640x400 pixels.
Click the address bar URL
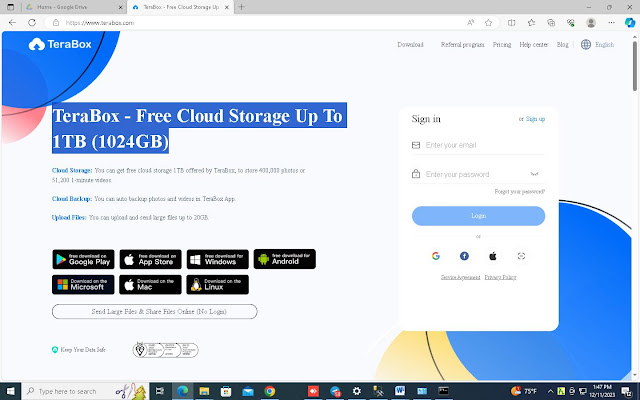point(100,23)
